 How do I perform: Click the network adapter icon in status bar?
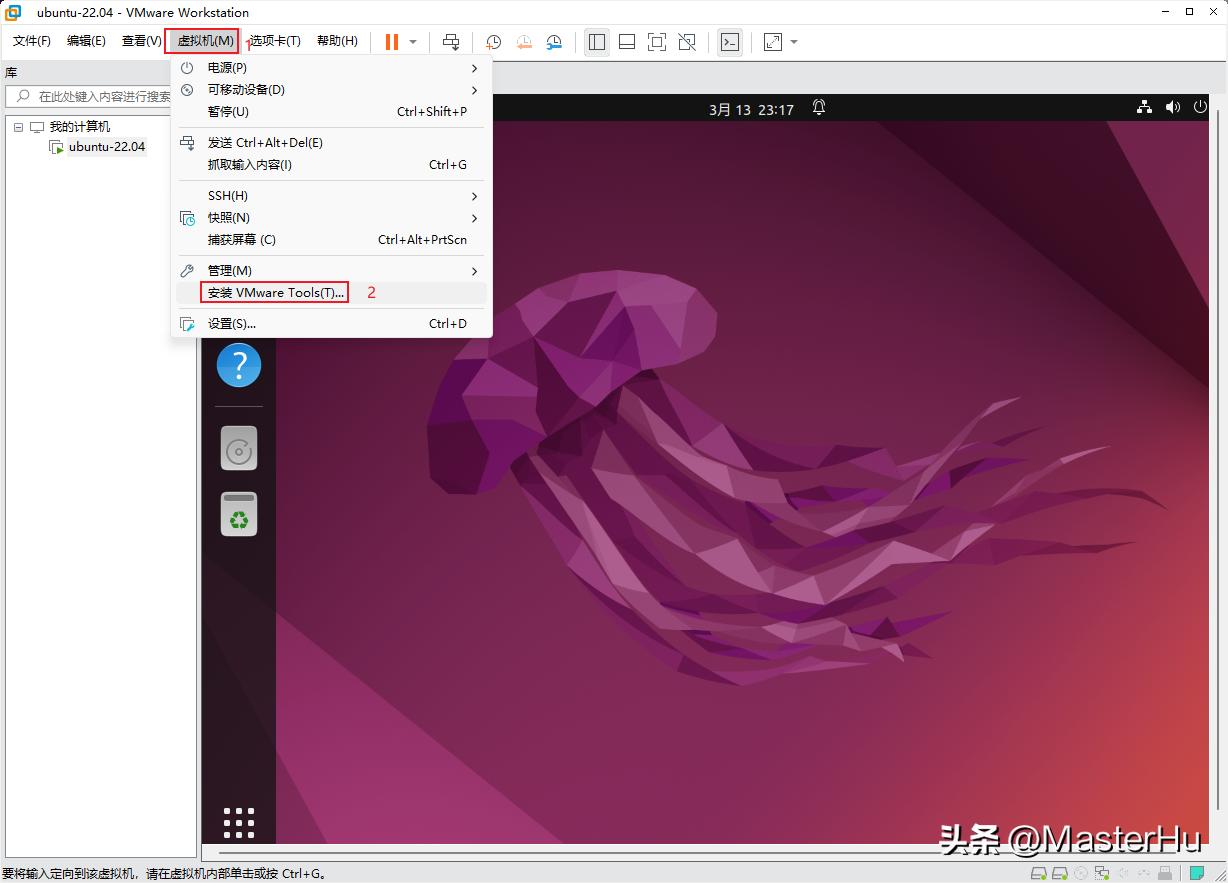[1101, 872]
